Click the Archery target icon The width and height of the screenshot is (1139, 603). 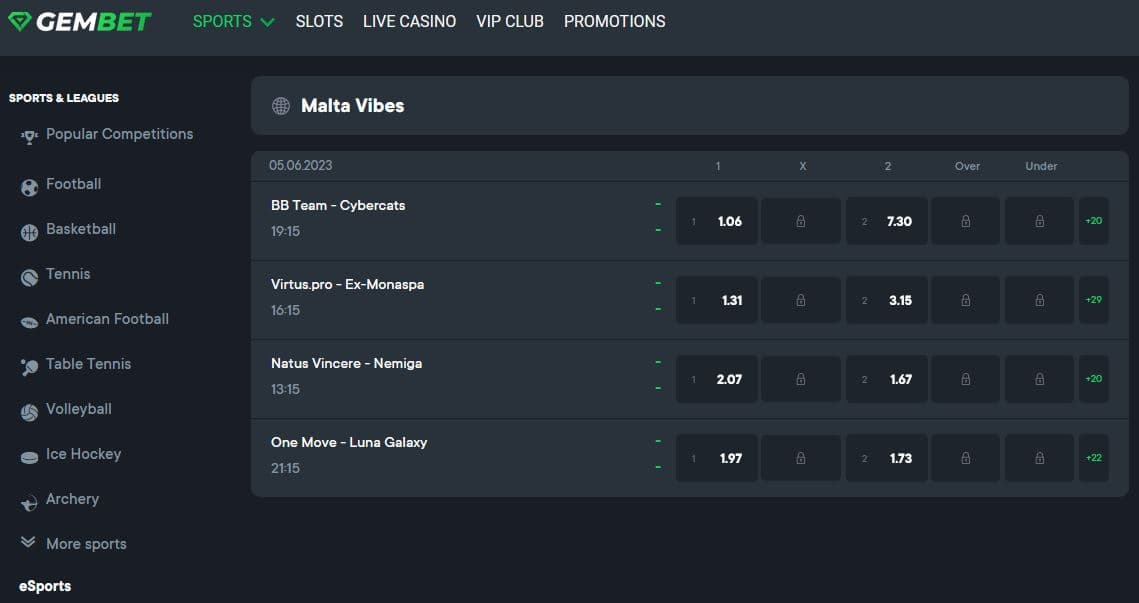(x=29, y=499)
